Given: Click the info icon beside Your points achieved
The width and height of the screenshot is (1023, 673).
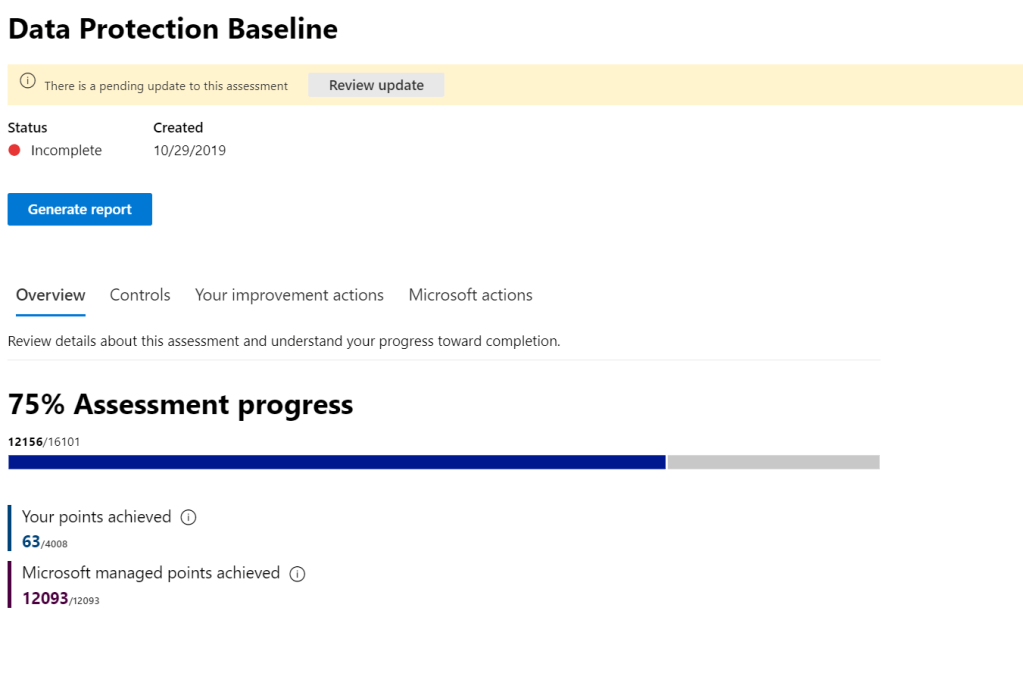Looking at the screenshot, I should (189, 517).
